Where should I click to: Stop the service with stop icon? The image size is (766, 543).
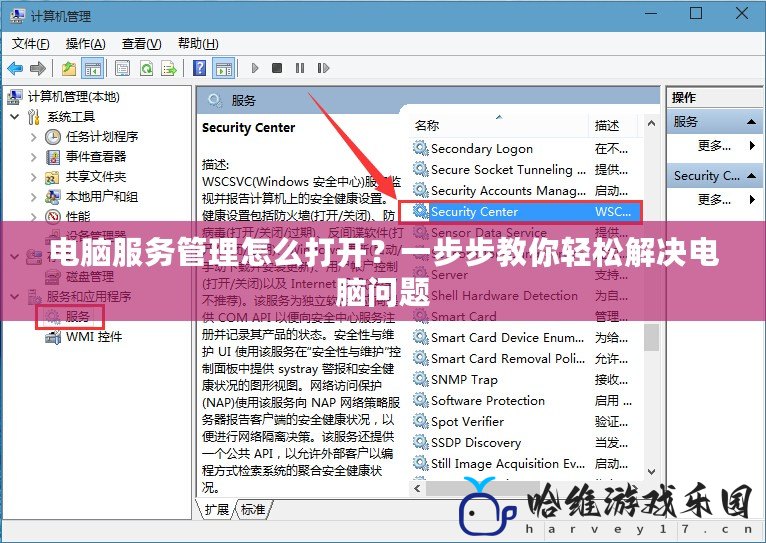pyautogui.click(x=277, y=68)
